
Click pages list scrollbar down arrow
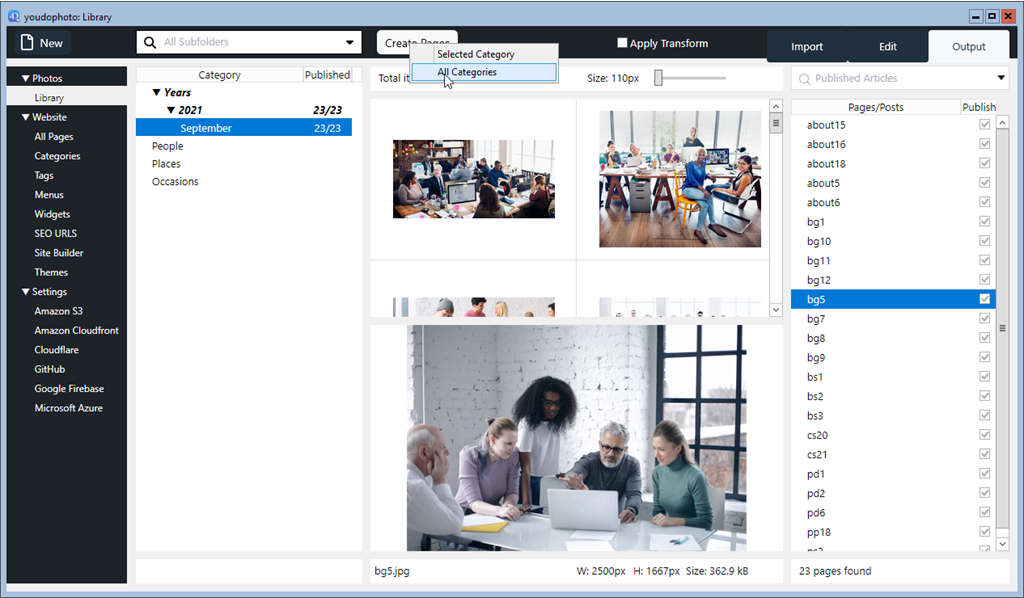[1002, 544]
